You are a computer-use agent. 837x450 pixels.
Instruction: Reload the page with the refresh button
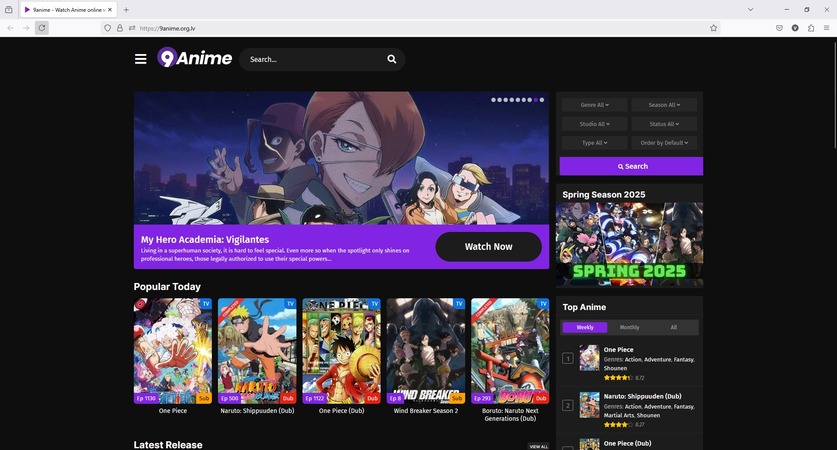click(42, 28)
